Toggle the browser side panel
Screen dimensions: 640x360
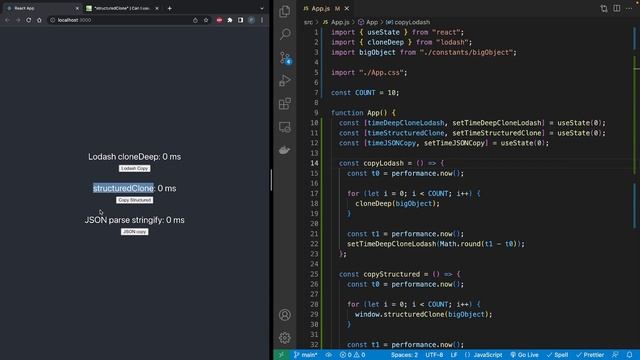(240, 20)
